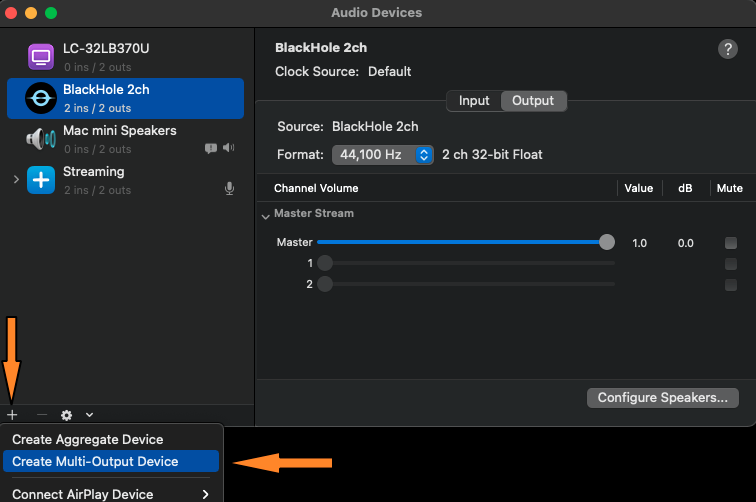Select the Streaming device row
Viewport: 756px width, 502px height.
tap(125, 180)
